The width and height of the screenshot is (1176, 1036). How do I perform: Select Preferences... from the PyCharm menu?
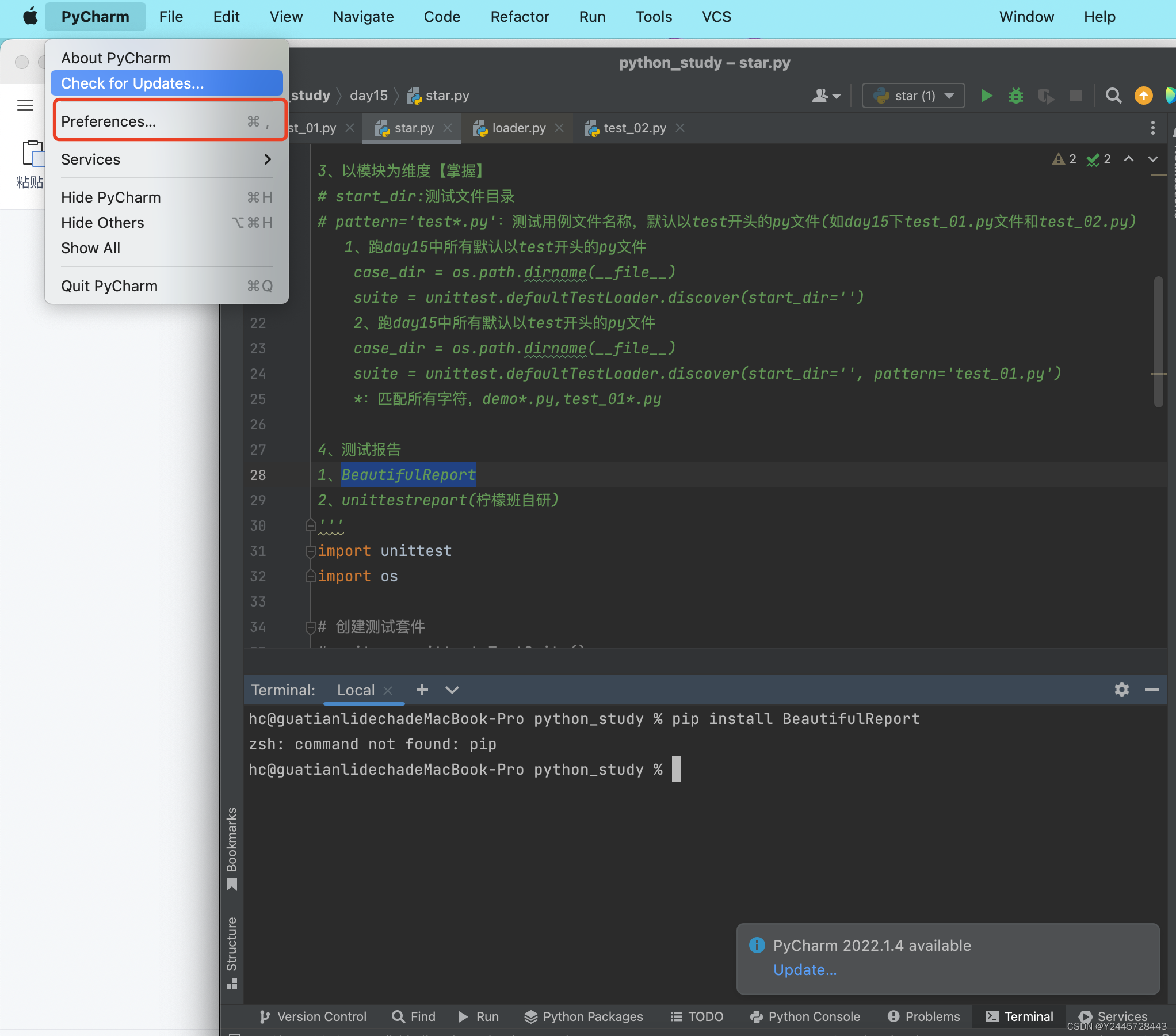109,121
